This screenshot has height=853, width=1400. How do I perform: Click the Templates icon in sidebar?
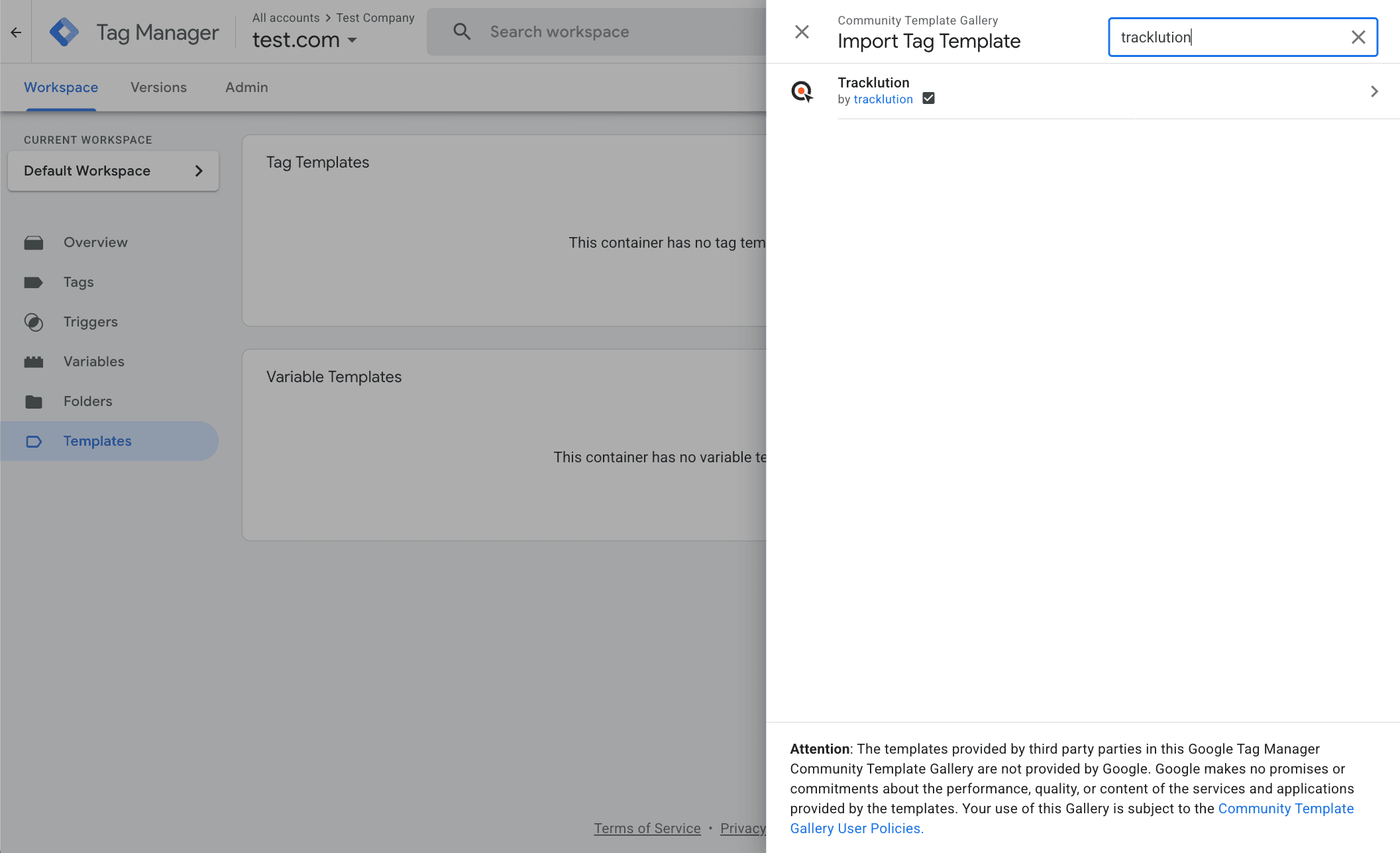point(34,441)
